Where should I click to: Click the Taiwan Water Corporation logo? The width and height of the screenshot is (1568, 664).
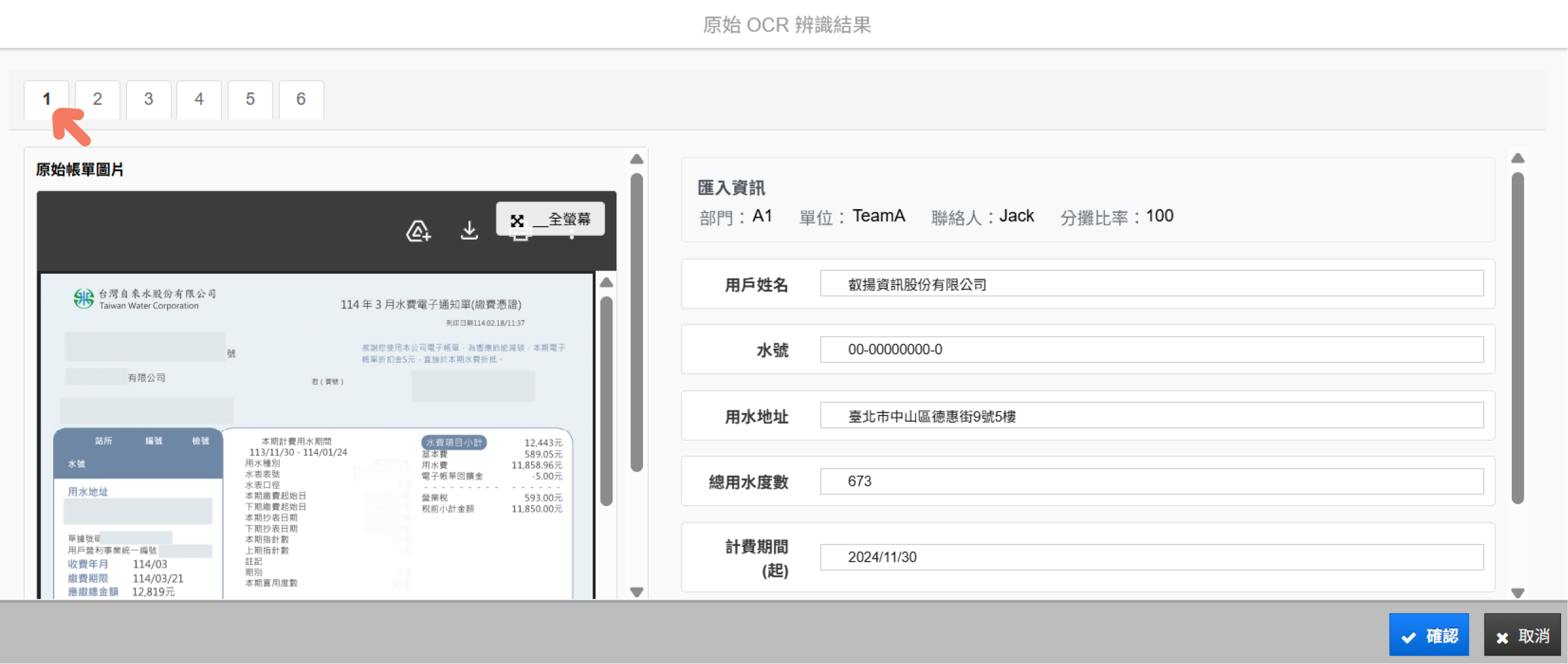83,298
